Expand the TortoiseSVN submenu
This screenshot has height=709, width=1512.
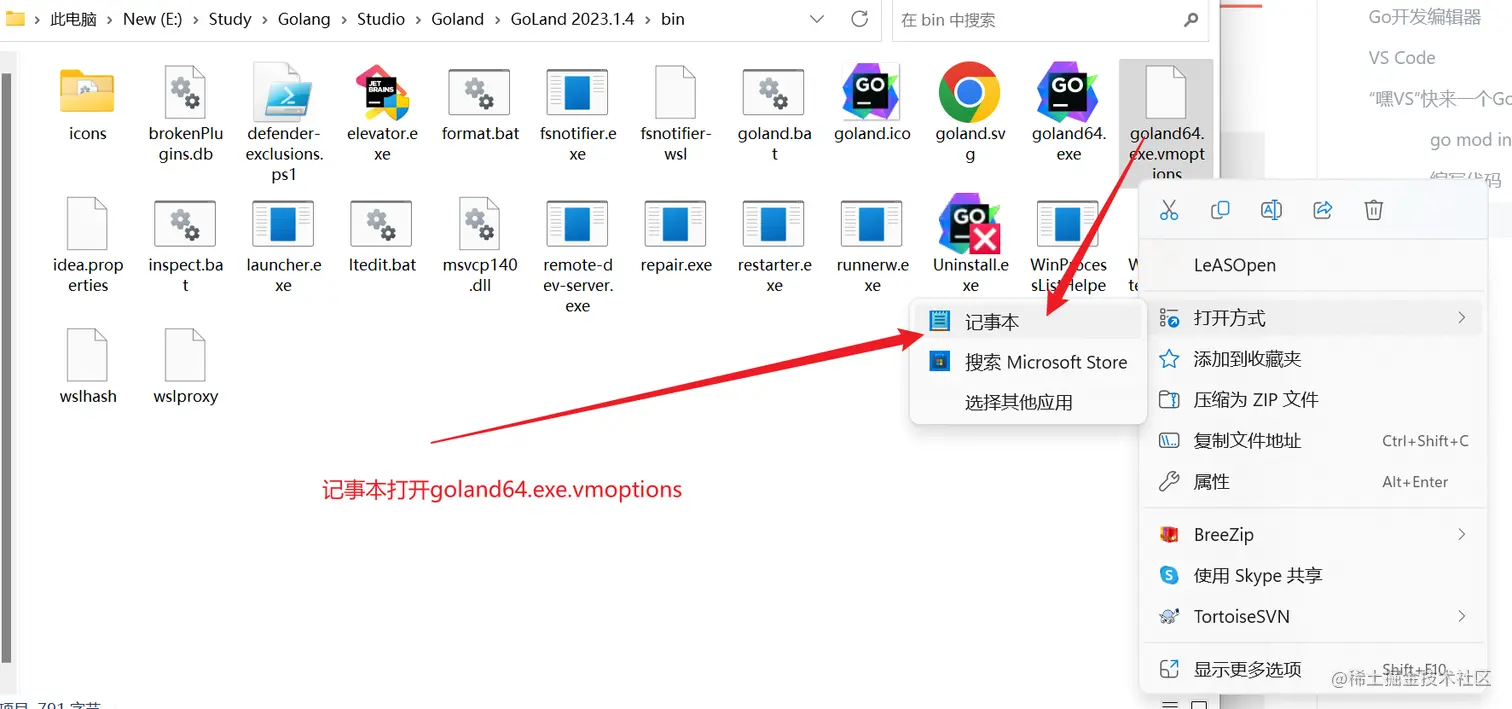click(1312, 617)
